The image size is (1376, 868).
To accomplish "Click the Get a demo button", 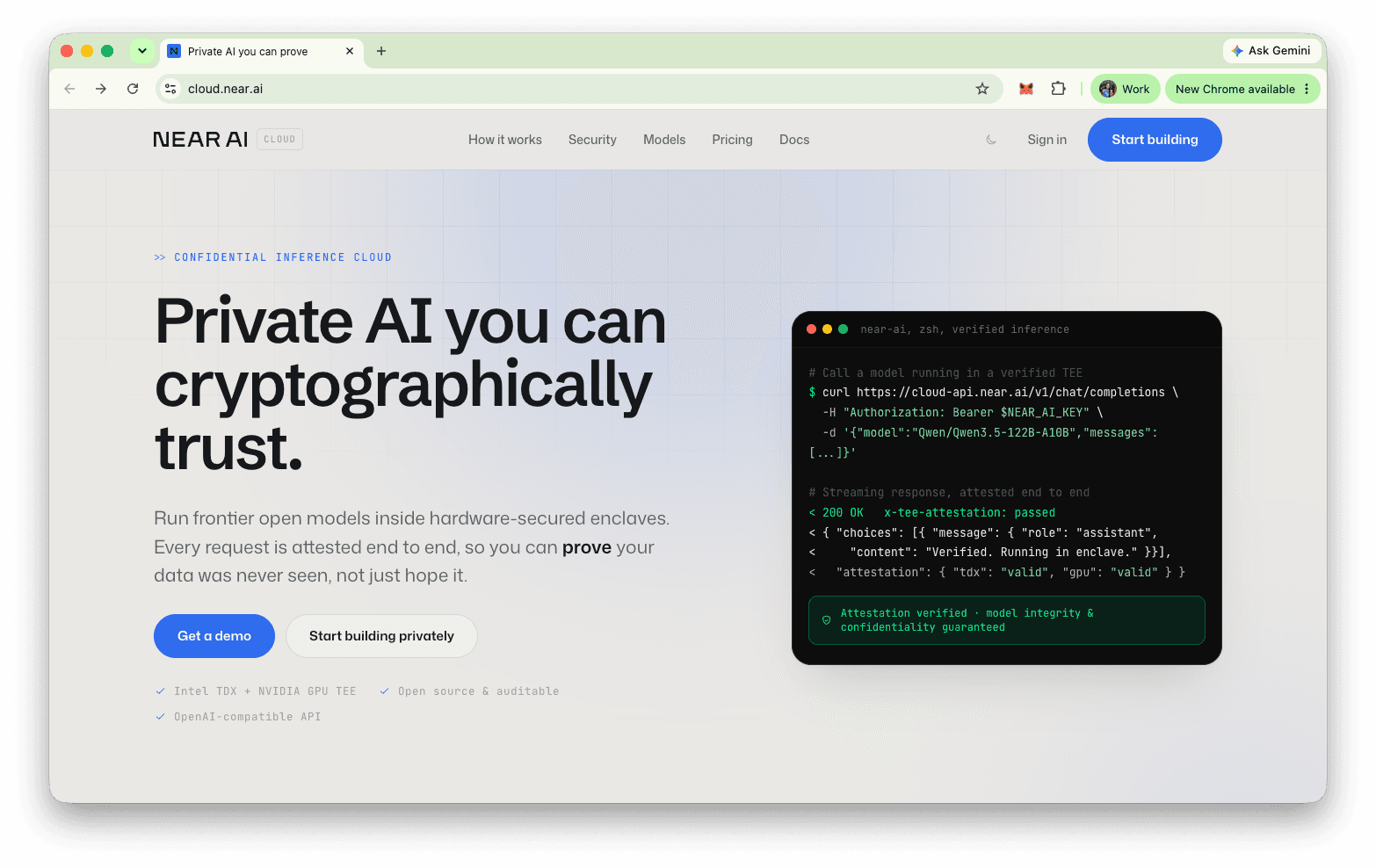I will coord(214,636).
